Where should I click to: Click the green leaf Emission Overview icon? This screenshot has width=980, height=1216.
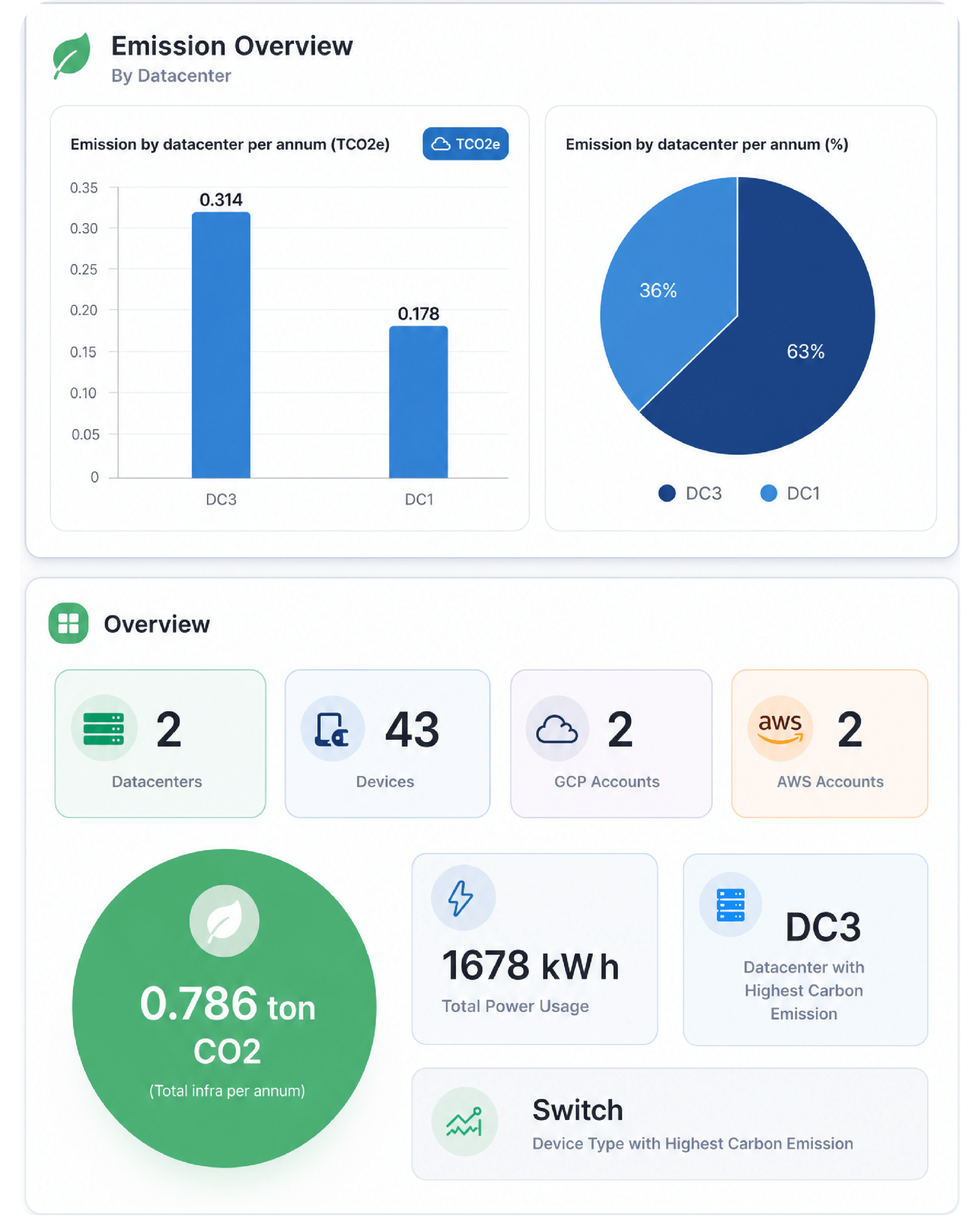click(71, 56)
